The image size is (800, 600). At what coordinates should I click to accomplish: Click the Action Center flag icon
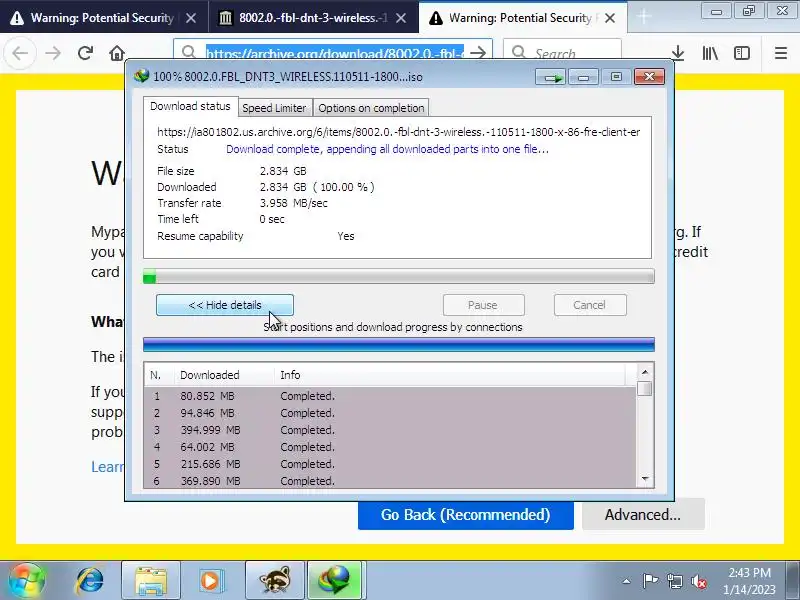click(x=649, y=581)
